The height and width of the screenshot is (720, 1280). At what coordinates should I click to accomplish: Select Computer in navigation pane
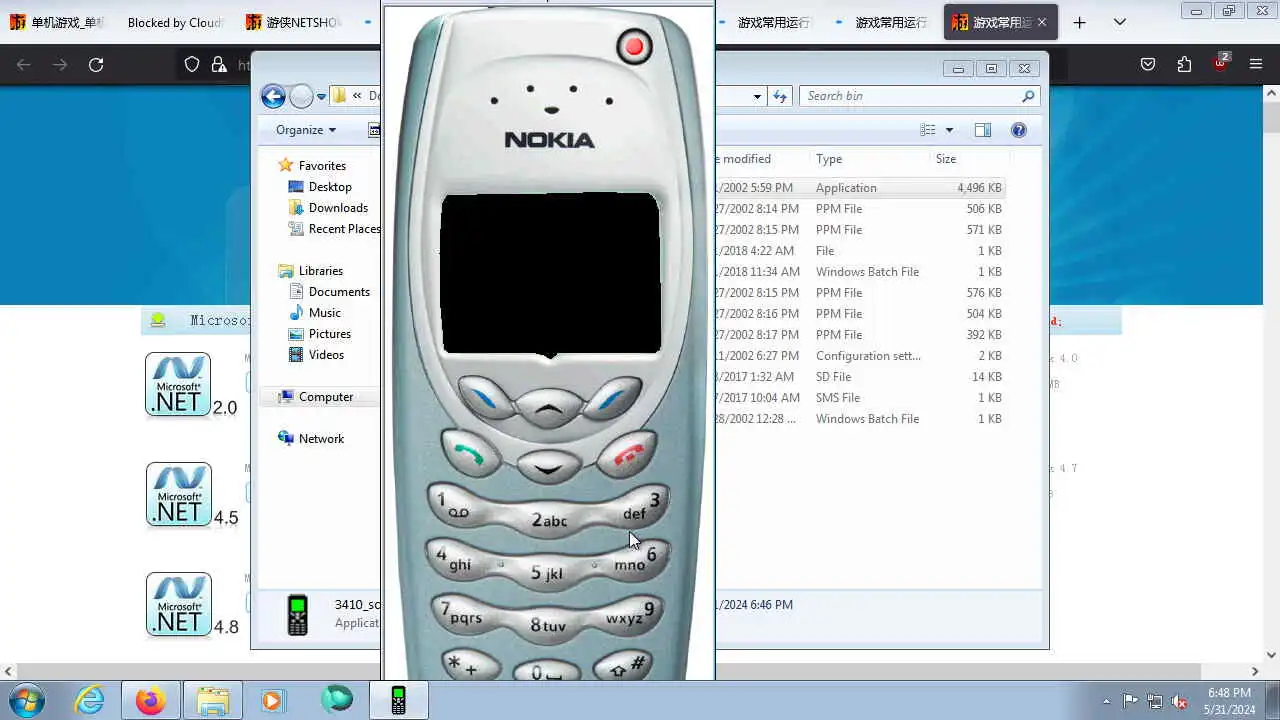(x=326, y=397)
